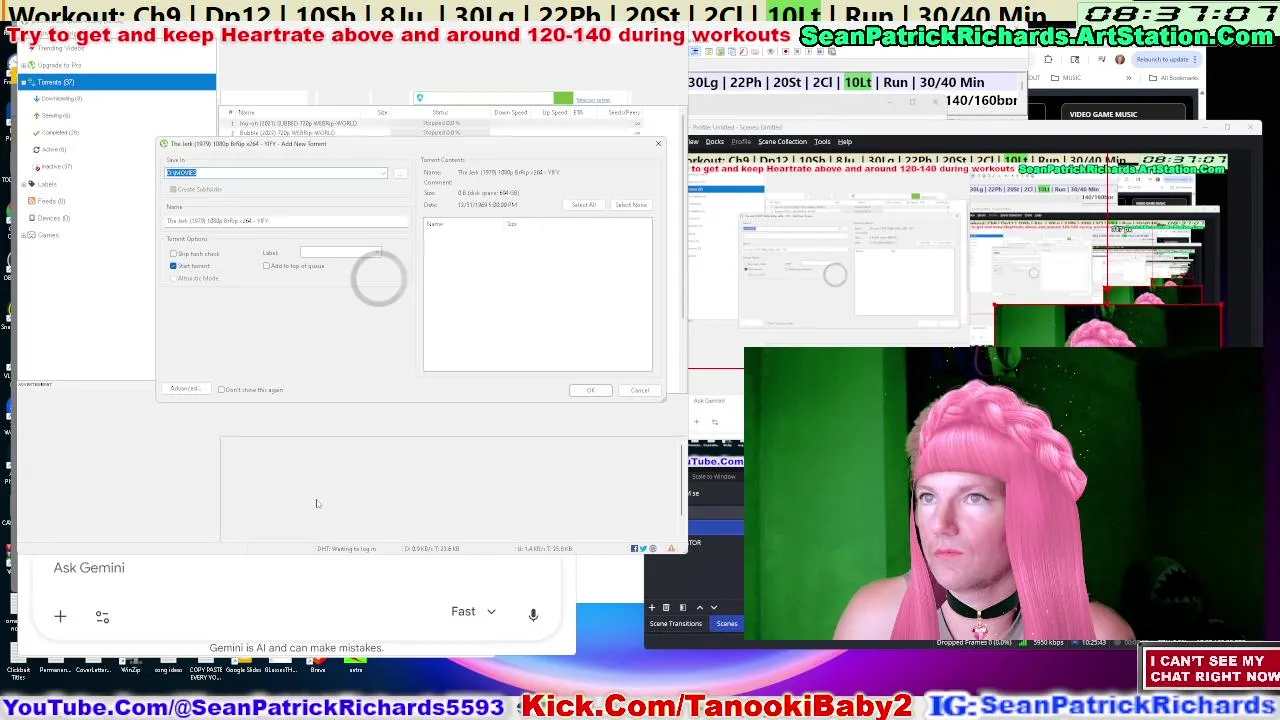Click the Ask Gemini input field

point(89,568)
